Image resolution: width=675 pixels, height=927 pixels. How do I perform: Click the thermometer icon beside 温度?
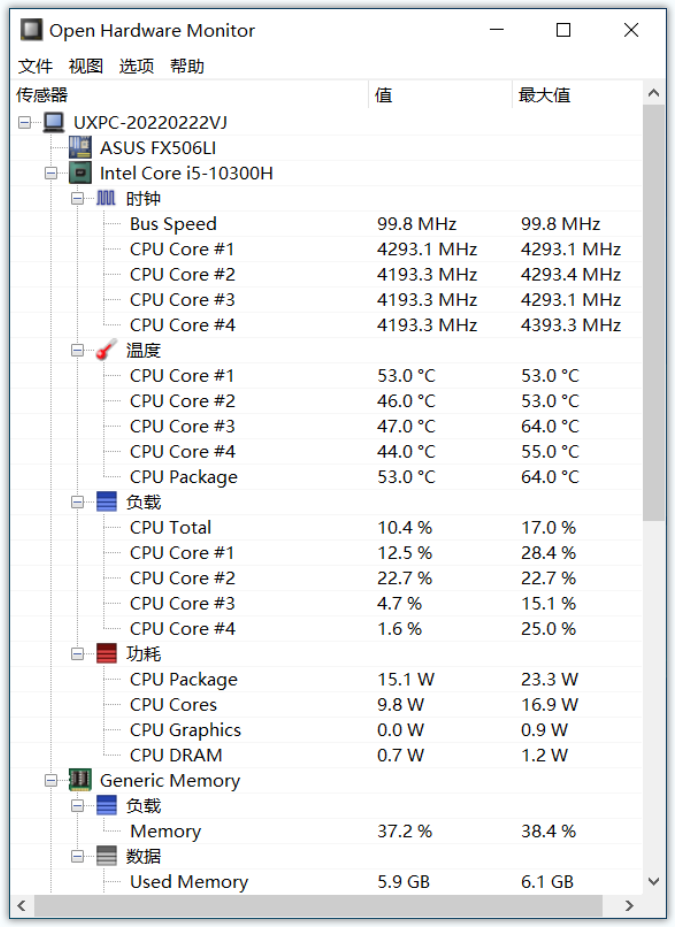click(x=106, y=350)
